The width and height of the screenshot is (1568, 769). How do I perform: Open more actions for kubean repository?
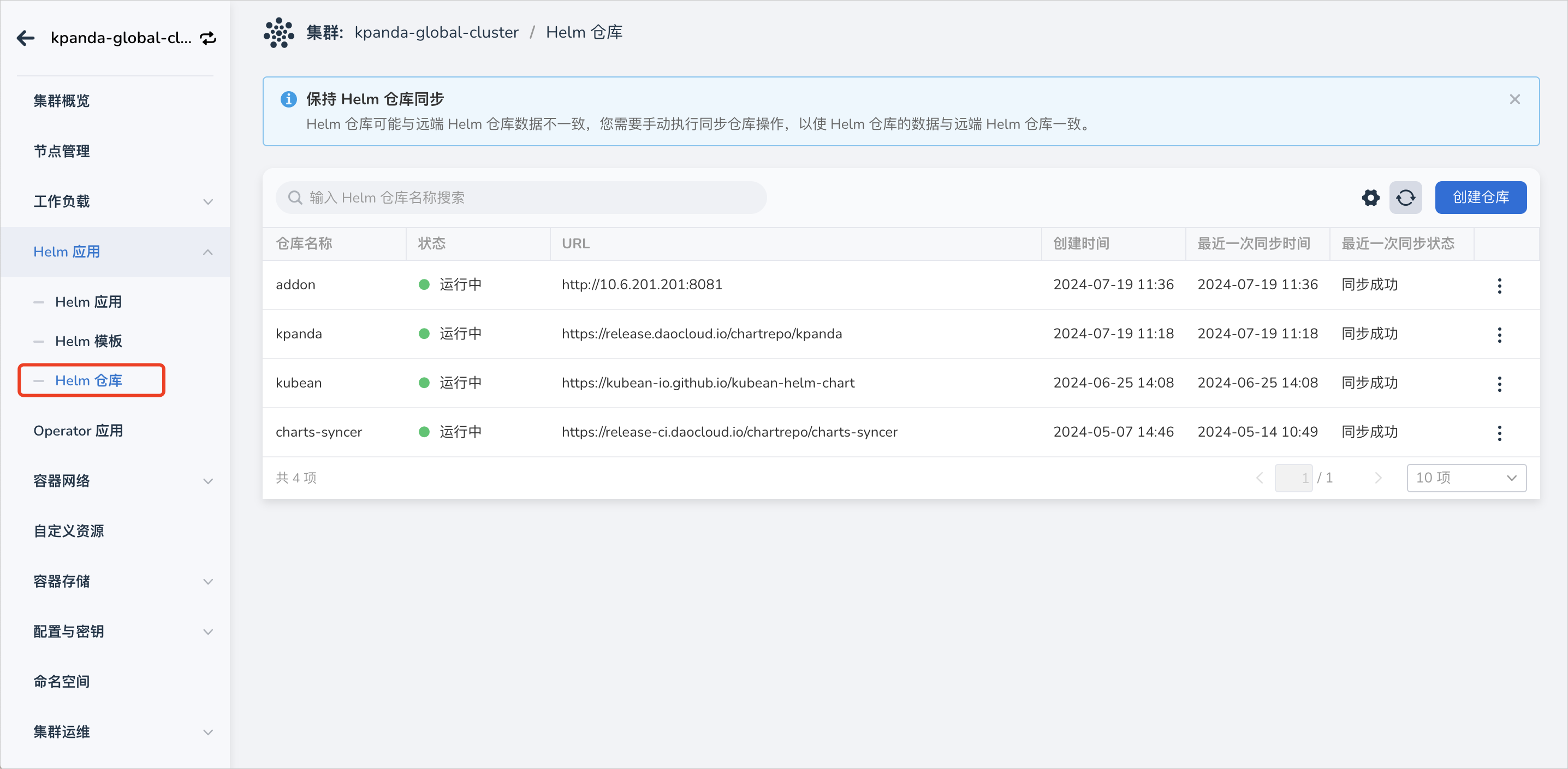point(1499,384)
